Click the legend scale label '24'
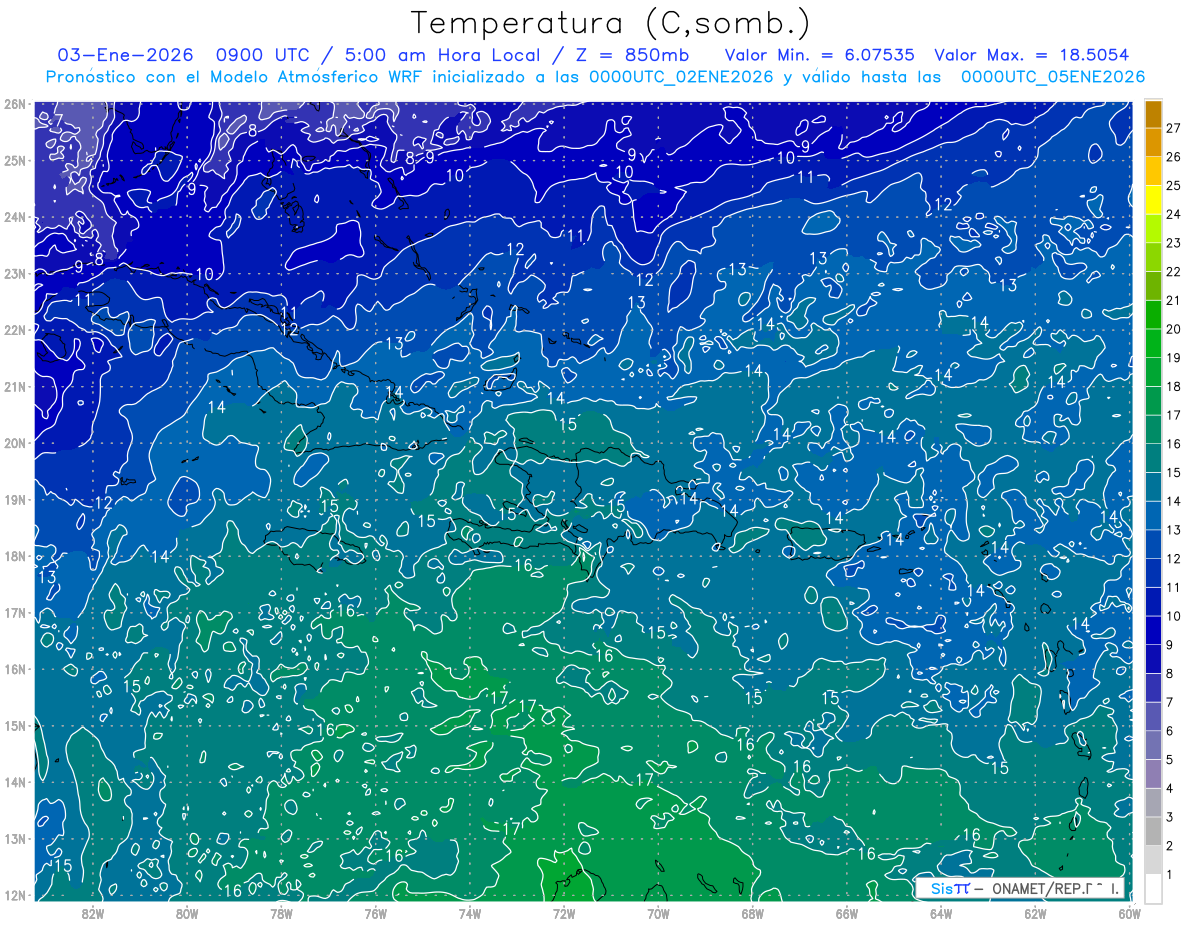The height and width of the screenshot is (927, 1200). pyautogui.click(x=1174, y=214)
